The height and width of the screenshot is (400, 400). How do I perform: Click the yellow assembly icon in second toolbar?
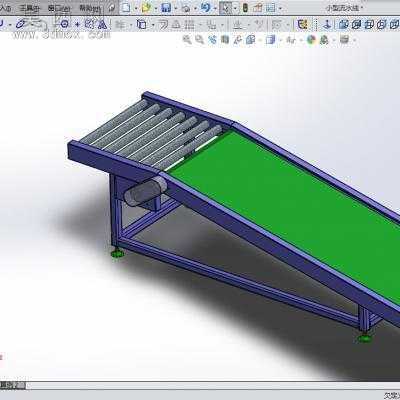coord(303,24)
